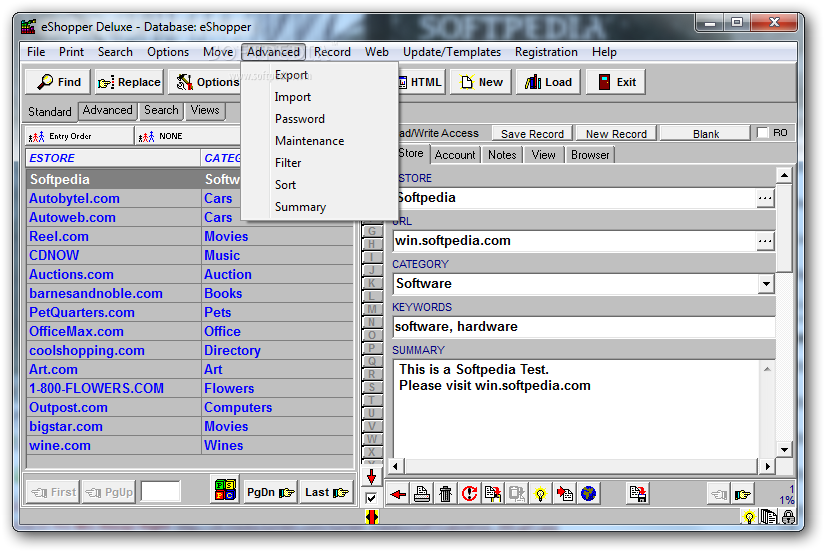The image size is (825, 552).
Task: Click the New document toolbar button
Action: tap(481, 82)
